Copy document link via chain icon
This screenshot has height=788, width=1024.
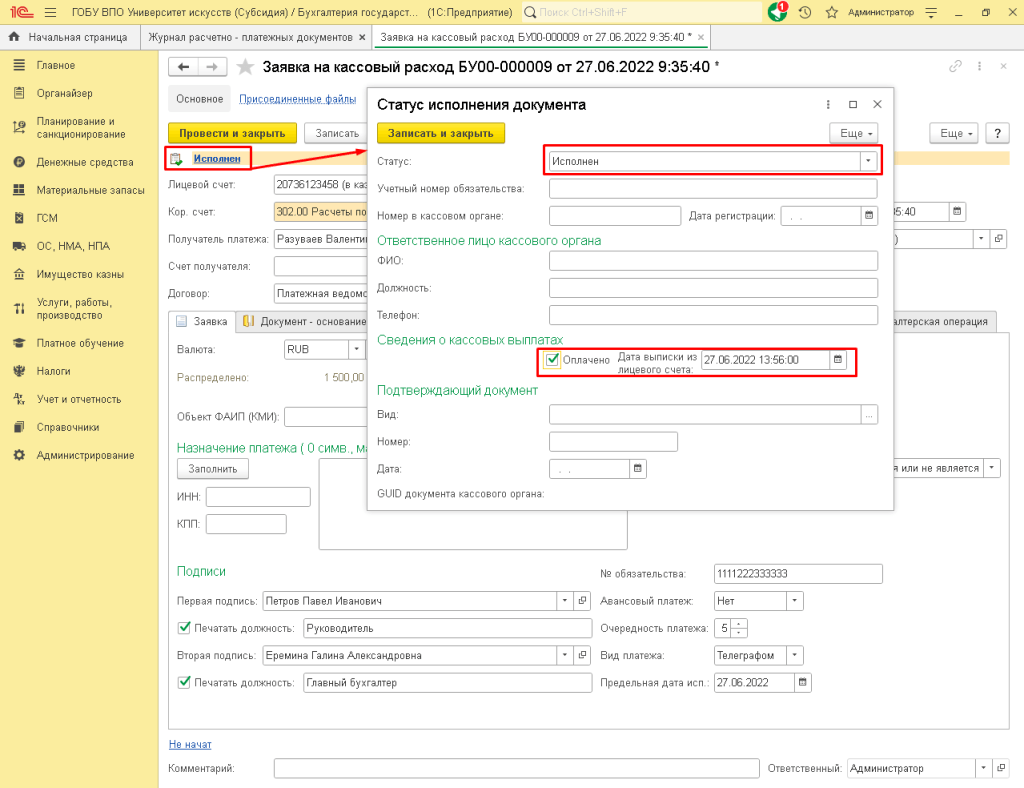[x=955, y=66]
